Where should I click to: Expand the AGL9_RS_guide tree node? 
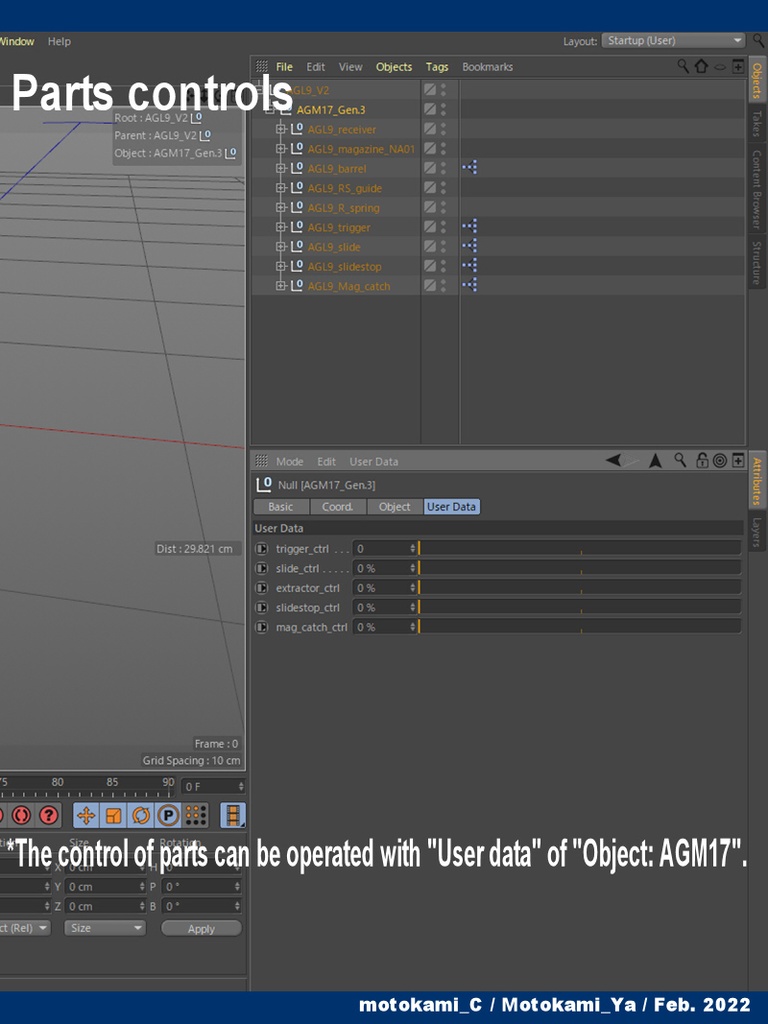[281, 188]
